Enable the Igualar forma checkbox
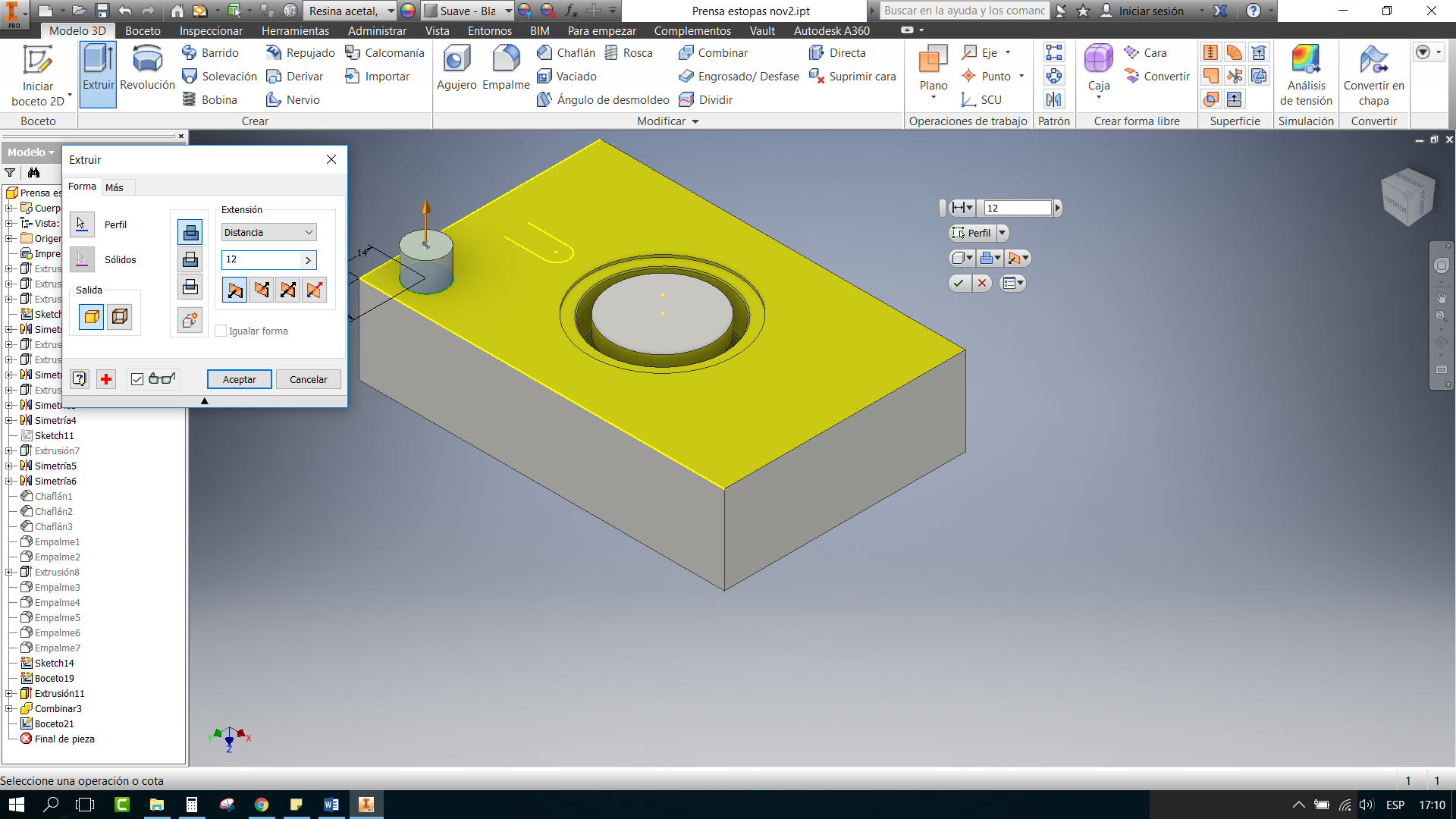The width and height of the screenshot is (1456, 819). pos(221,331)
